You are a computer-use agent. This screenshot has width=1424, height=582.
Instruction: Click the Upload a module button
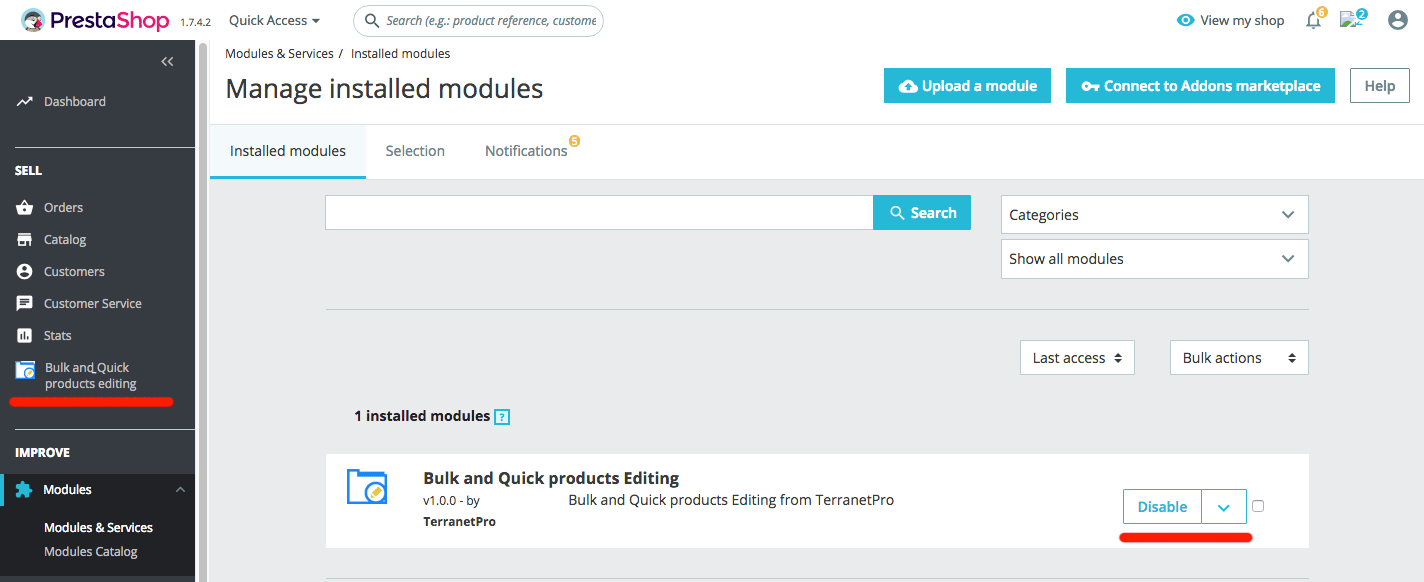click(x=967, y=86)
